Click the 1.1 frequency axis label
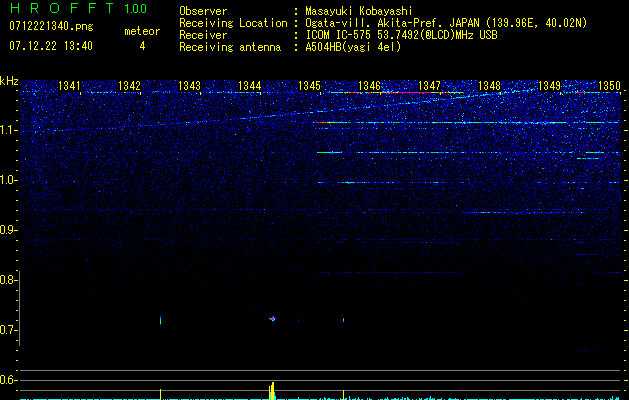629x400 pixels. point(9,130)
